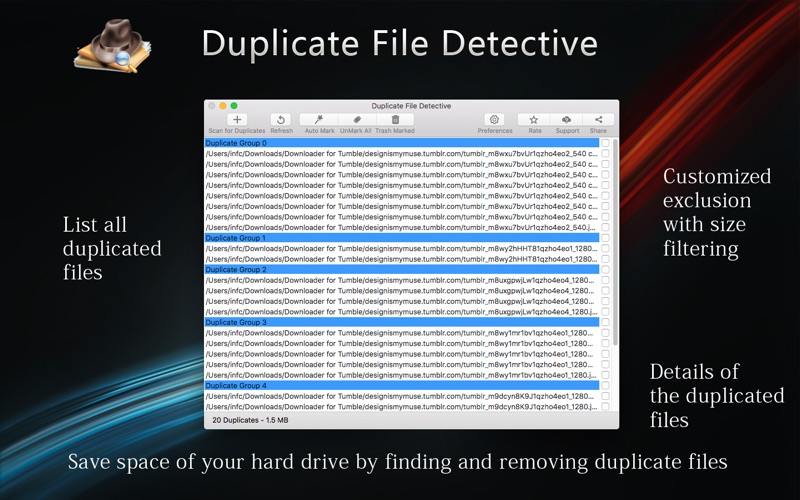This screenshot has height=500, width=800.
Task: Run Auto Mark with the wand icon
Action: coord(319,119)
